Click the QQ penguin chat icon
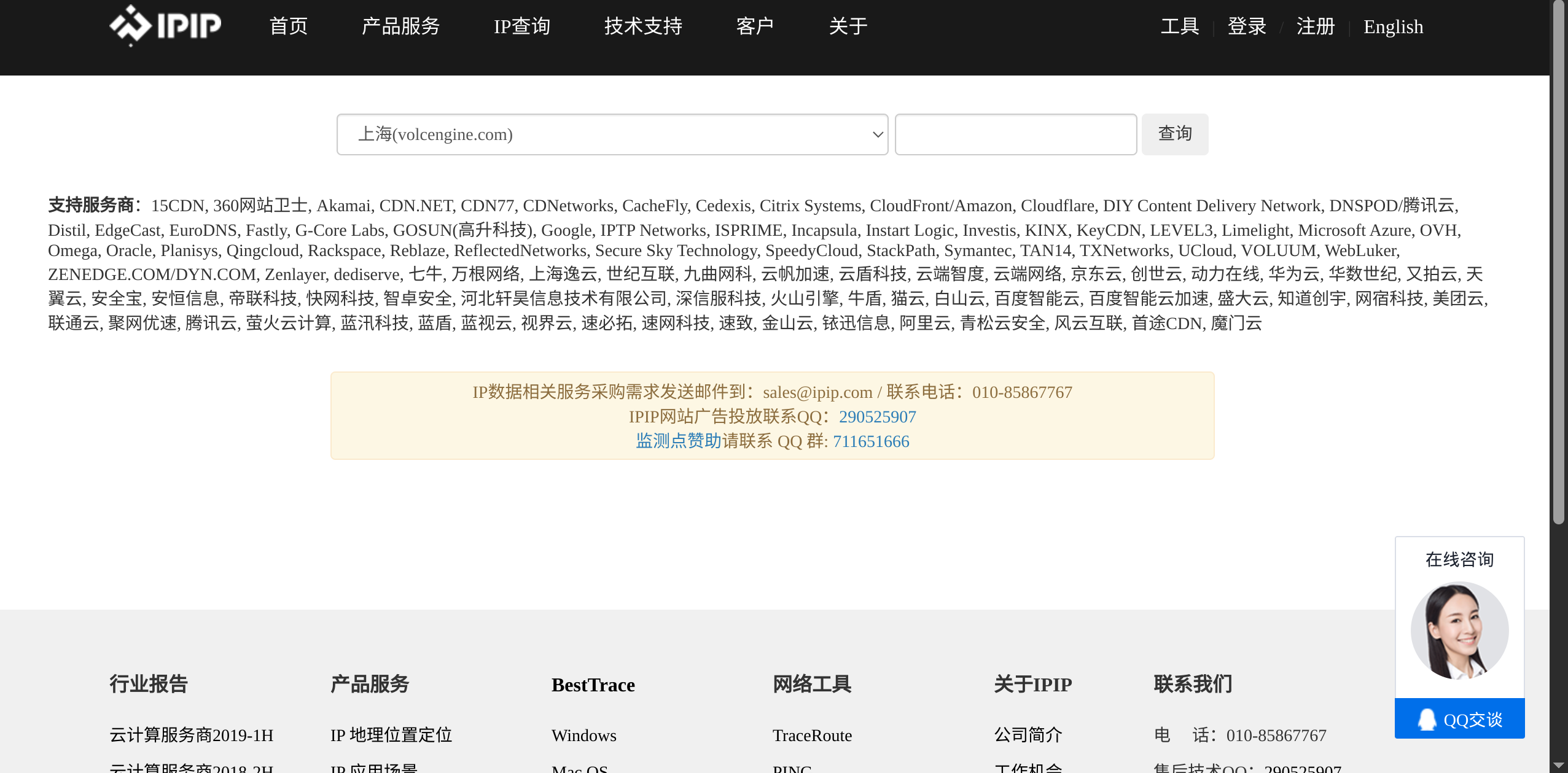 (1427, 719)
